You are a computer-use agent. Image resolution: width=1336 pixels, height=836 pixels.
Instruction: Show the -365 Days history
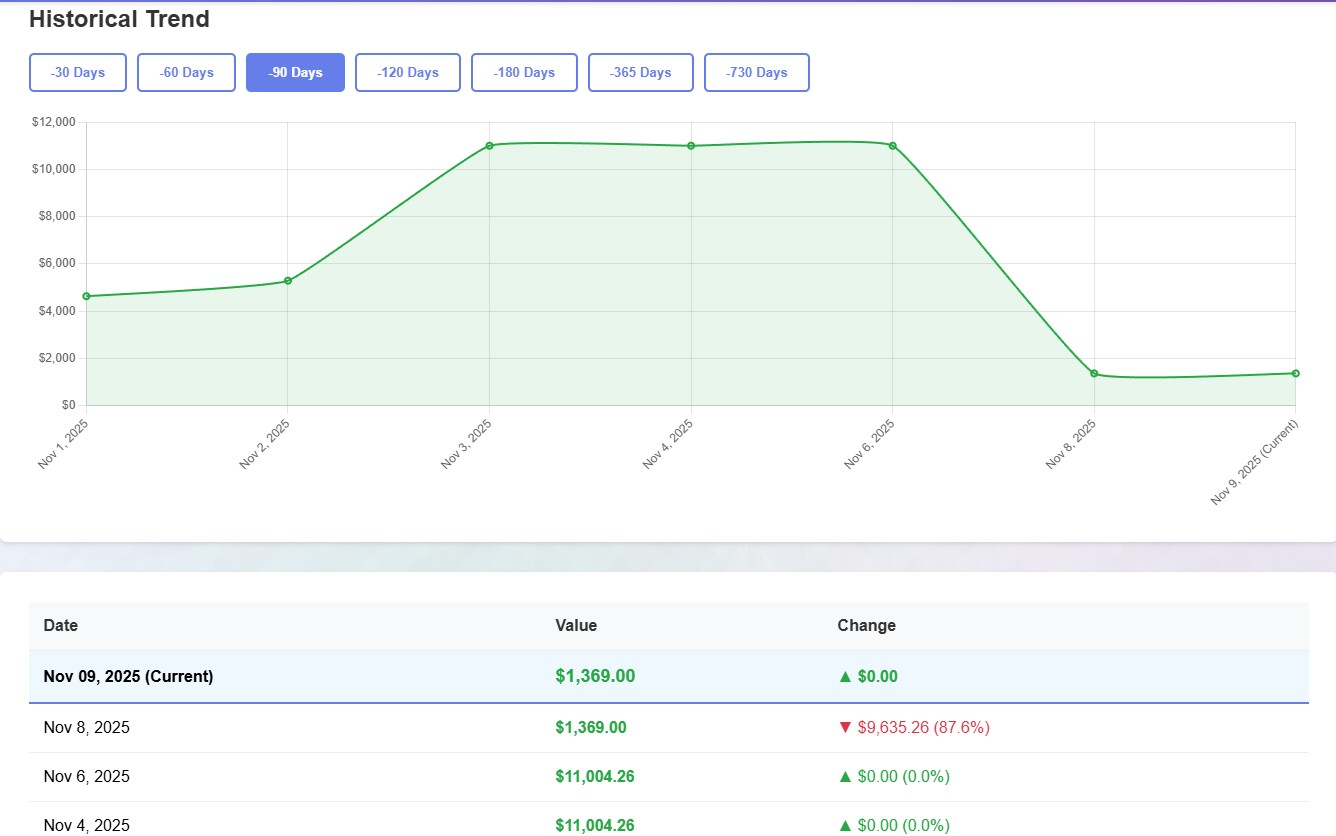[640, 73]
